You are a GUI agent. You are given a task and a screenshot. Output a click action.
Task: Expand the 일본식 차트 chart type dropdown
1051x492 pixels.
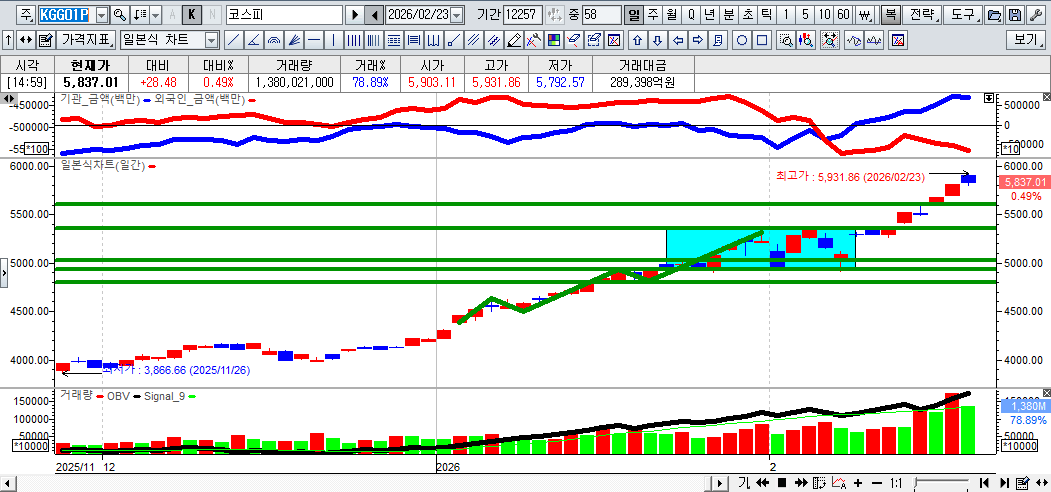[x=211, y=40]
